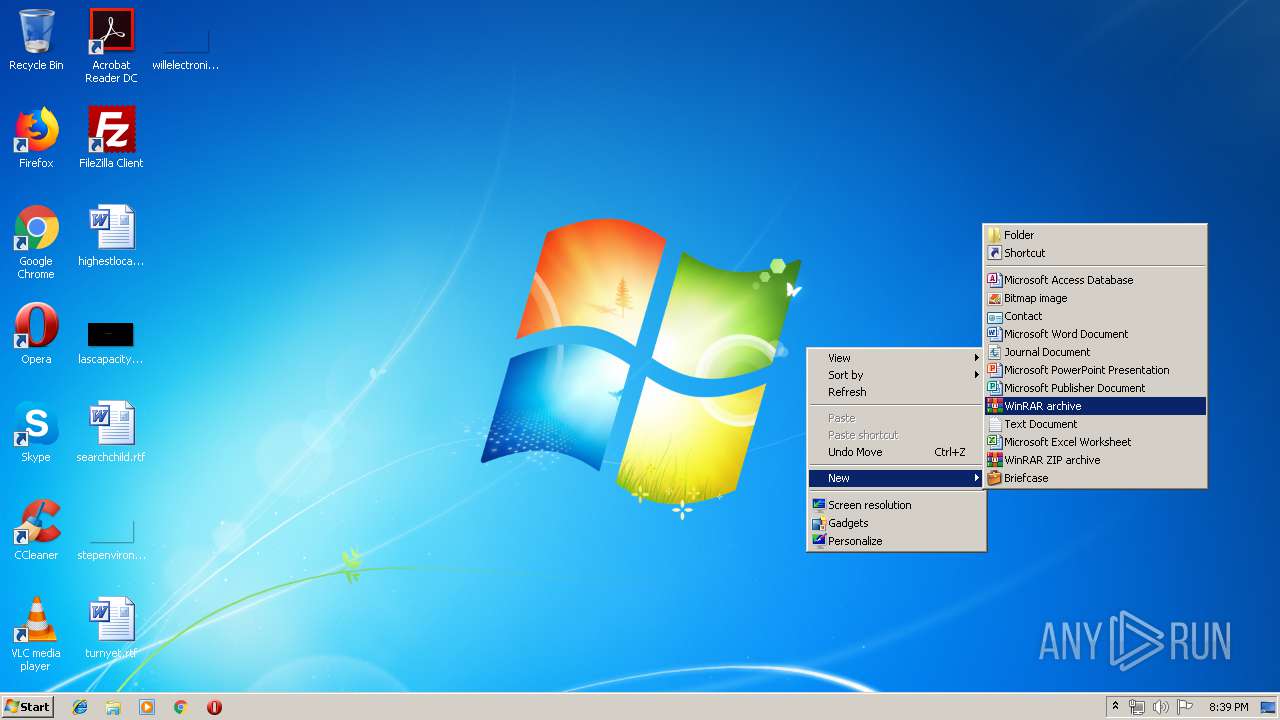This screenshot has width=1280, height=720.
Task: Open Internet Explorer in taskbar
Action: [x=80, y=707]
